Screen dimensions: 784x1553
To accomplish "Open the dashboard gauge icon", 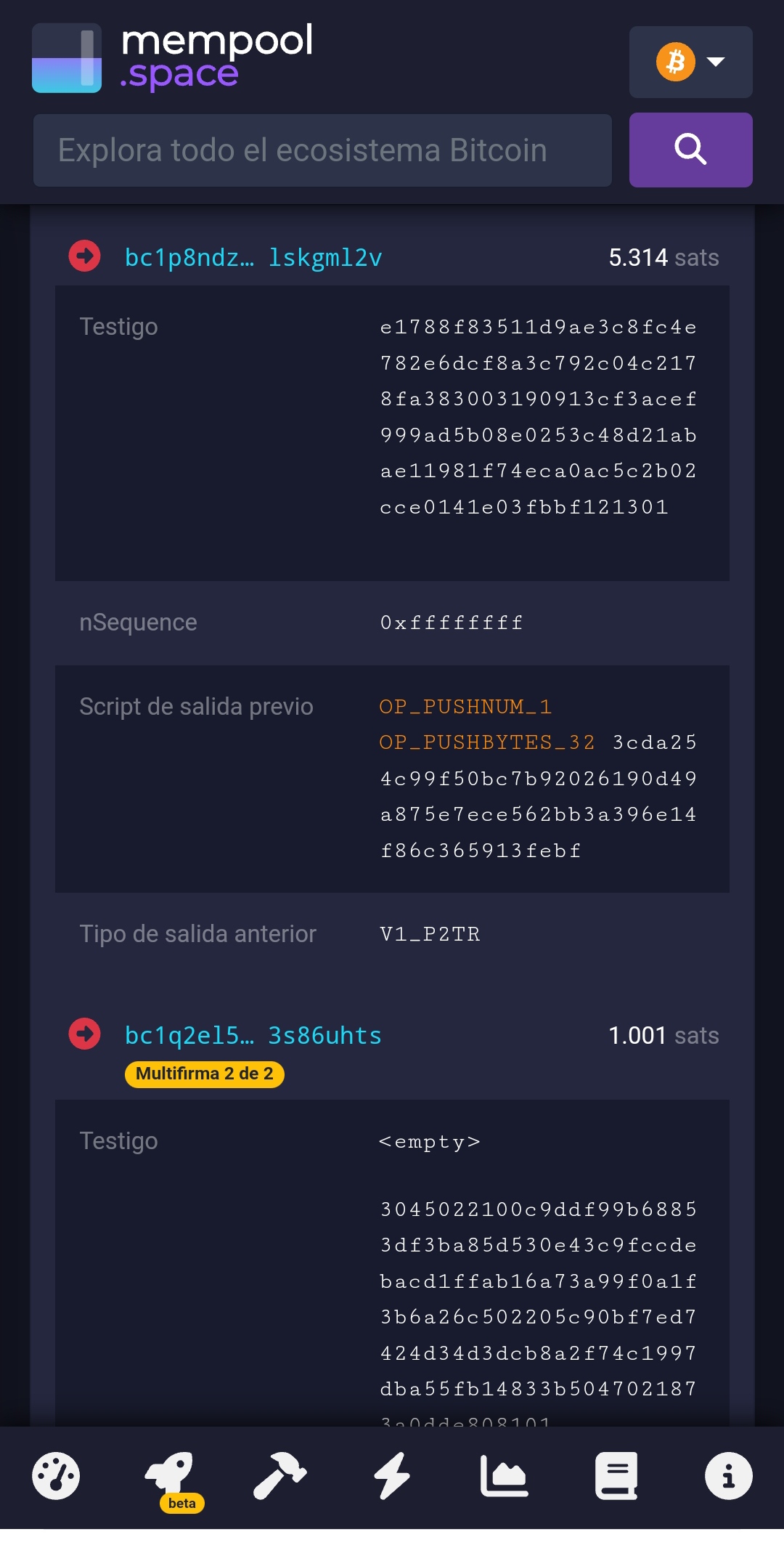I will [x=56, y=1475].
